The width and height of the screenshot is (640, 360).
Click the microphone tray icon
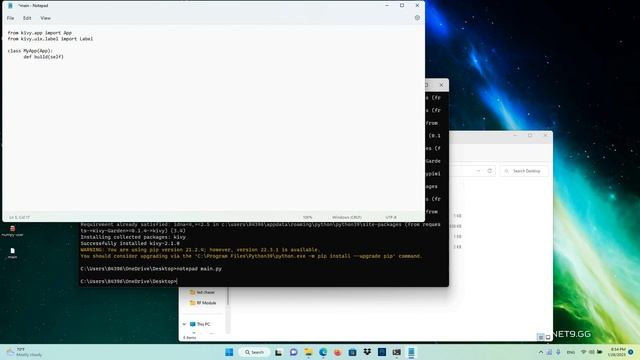click(x=558, y=352)
